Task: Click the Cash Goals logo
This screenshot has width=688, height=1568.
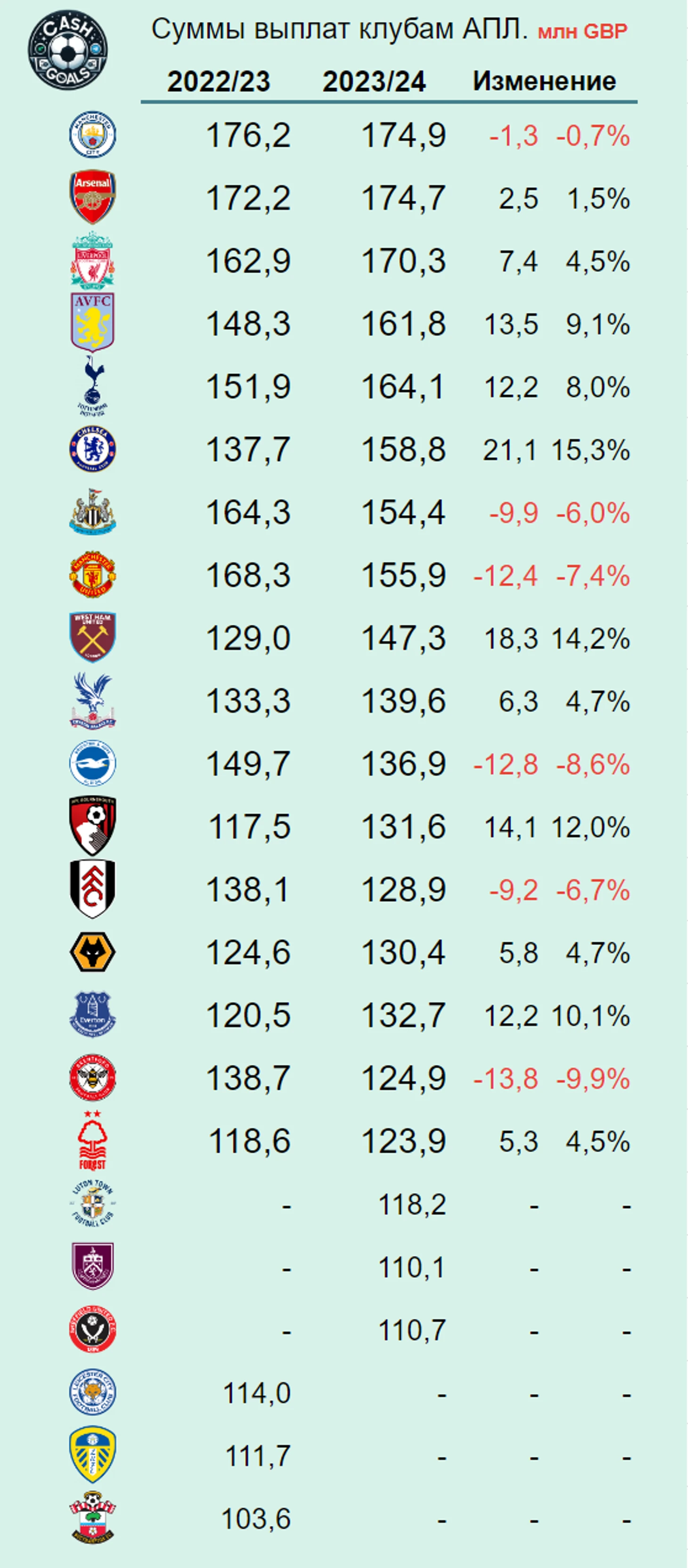Action: point(68,49)
